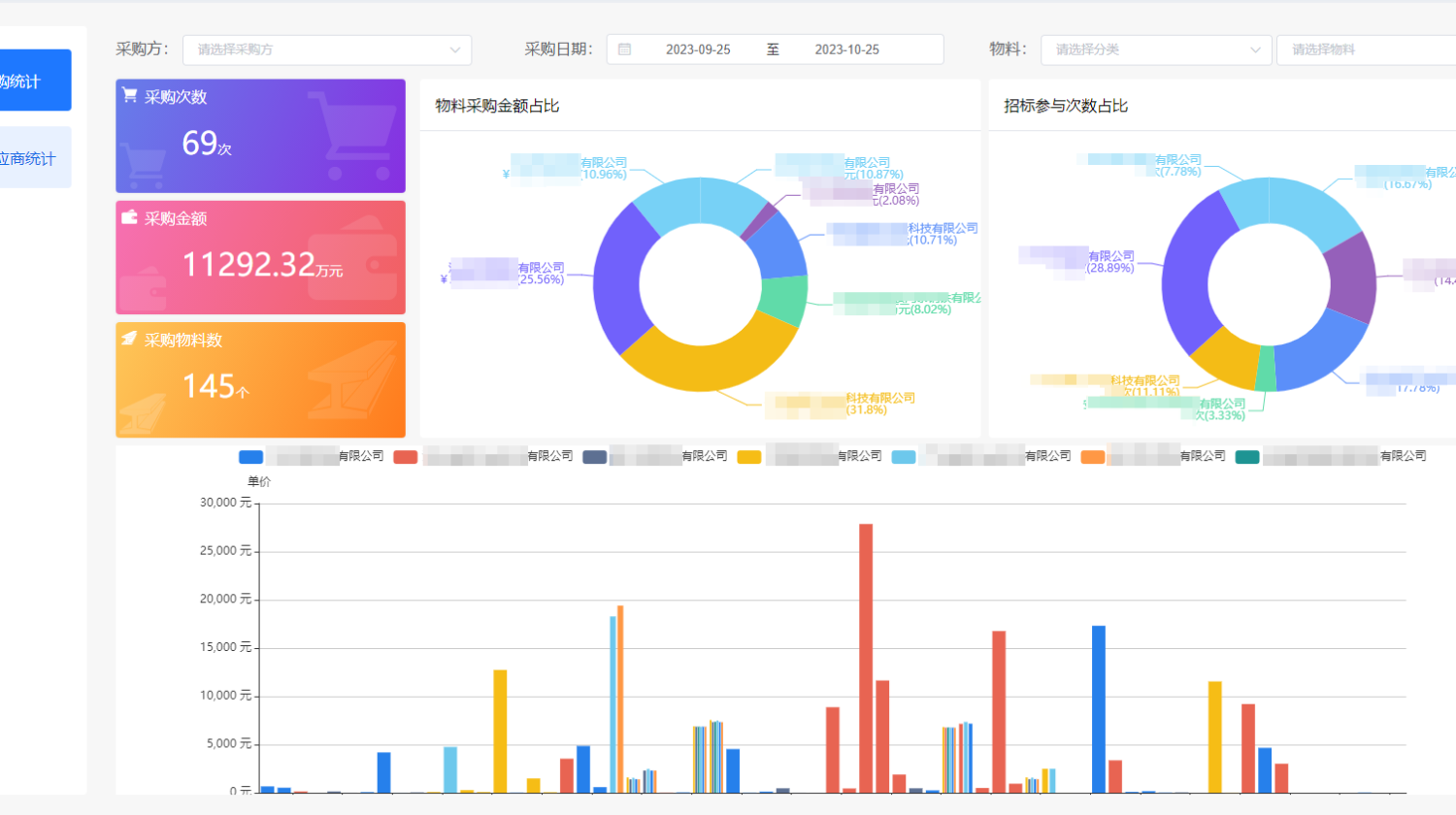
Task: Toggle the teal legend swatch series
Action: (x=1247, y=457)
